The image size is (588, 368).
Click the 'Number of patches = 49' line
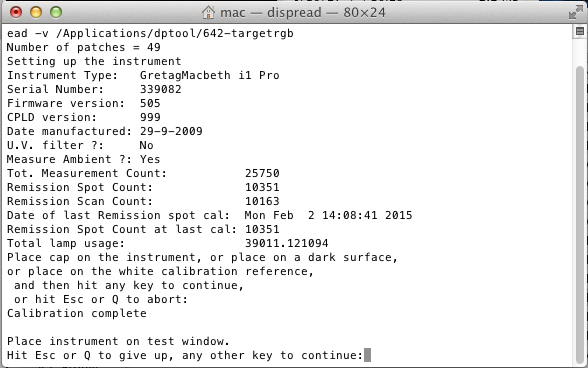pos(84,47)
